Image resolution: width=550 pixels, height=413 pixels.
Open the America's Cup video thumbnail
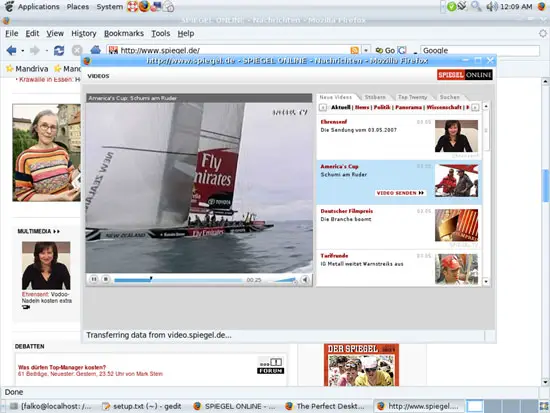[x=456, y=180]
